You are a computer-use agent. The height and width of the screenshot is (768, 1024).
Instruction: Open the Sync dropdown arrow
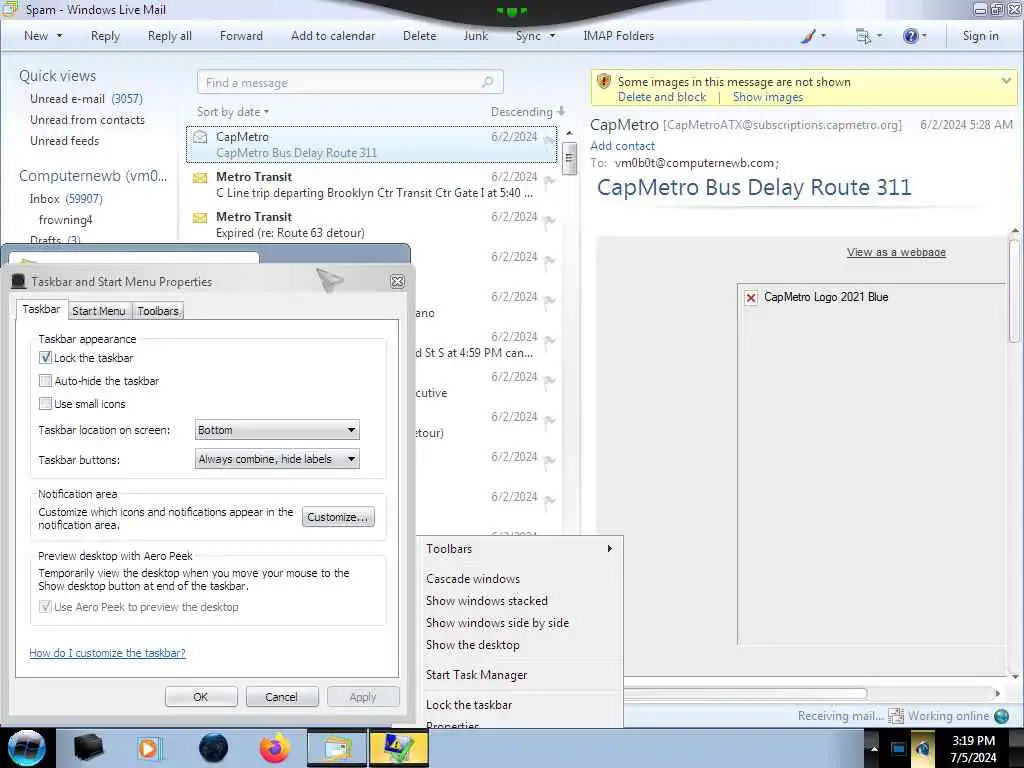click(x=552, y=36)
